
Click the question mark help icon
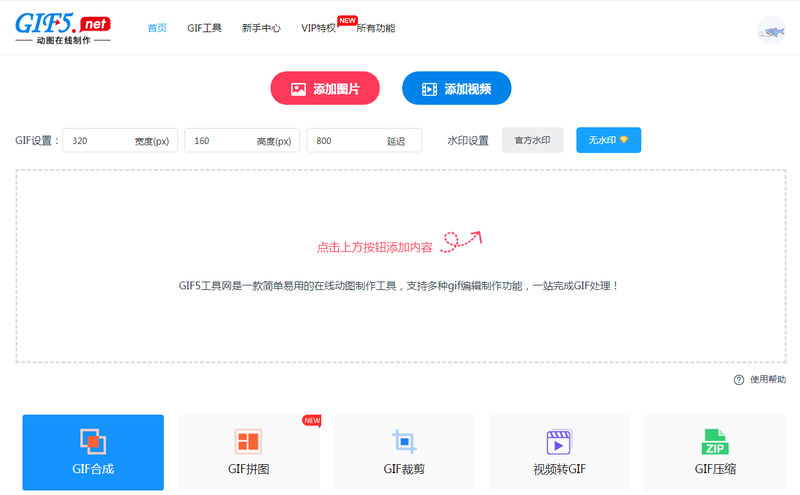pyautogui.click(x=738, y=380)
